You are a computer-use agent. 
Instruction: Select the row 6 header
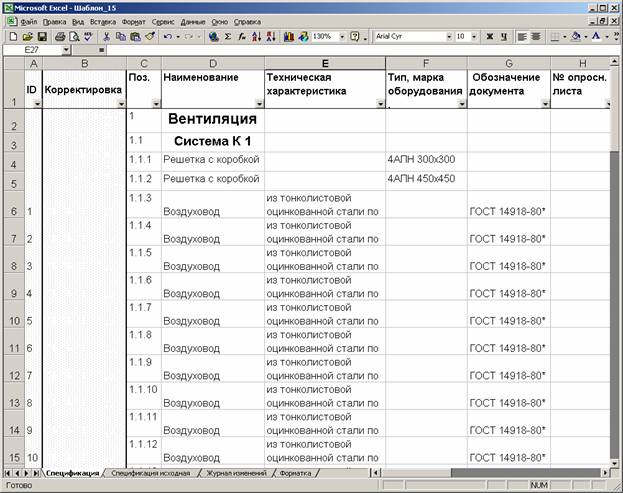click(13, 211)
